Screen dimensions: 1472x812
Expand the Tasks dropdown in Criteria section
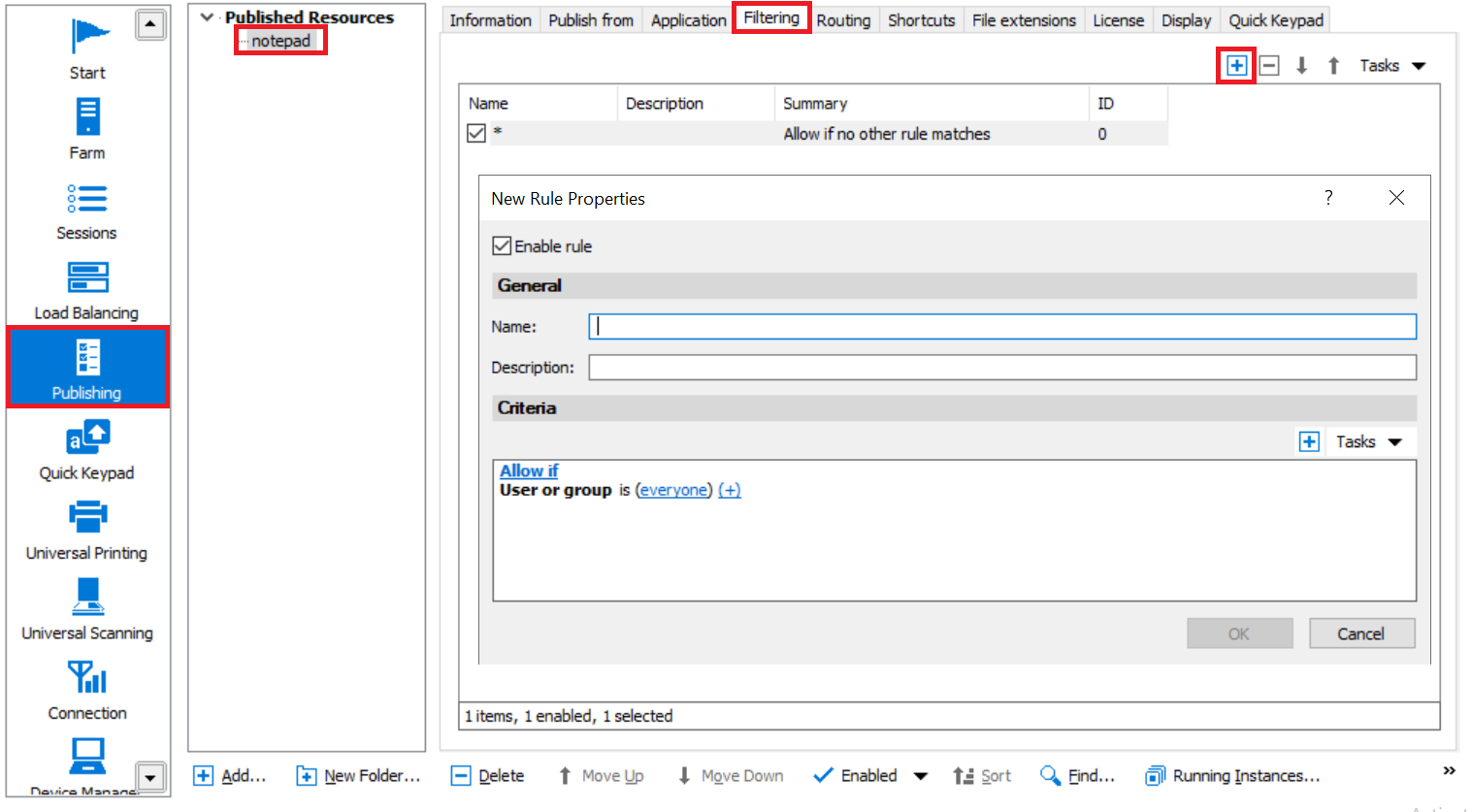(x=1368, y=442)
